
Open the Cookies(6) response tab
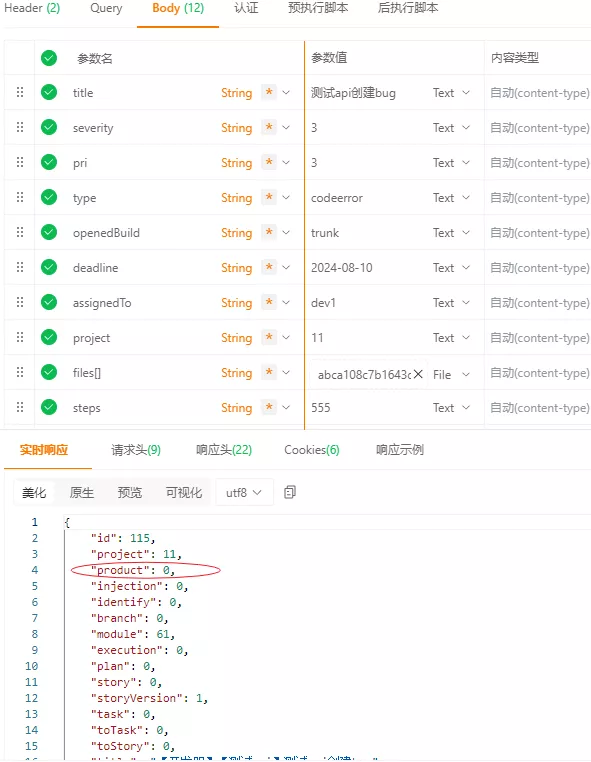312,450
